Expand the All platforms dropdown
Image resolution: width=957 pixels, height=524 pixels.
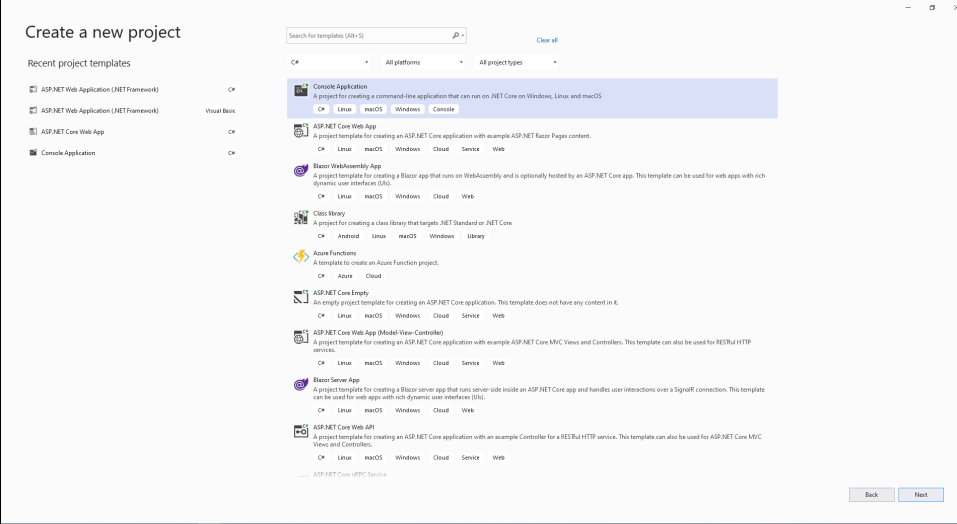click(x=422, y=62)
